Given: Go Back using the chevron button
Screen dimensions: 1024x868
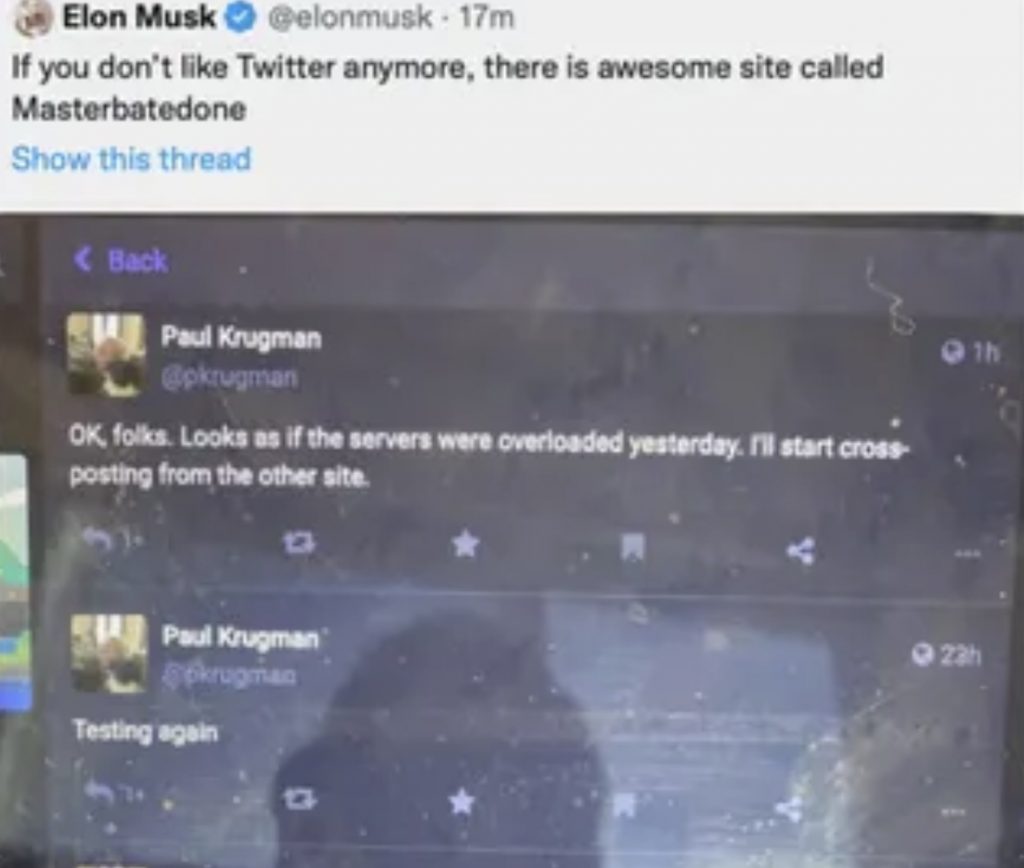Looking at the screenshot, I should coord(121,260).
